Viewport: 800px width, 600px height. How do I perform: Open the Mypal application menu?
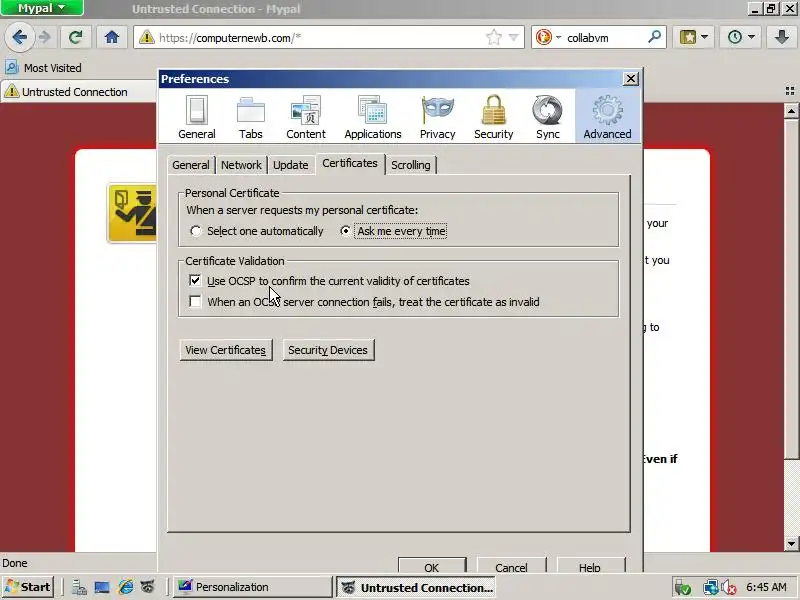pos(42,8)
